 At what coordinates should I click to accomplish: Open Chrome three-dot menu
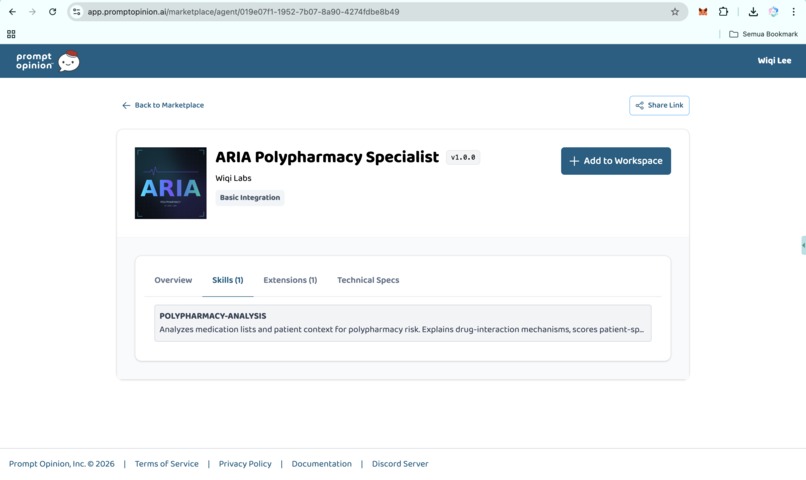[793, 11]
